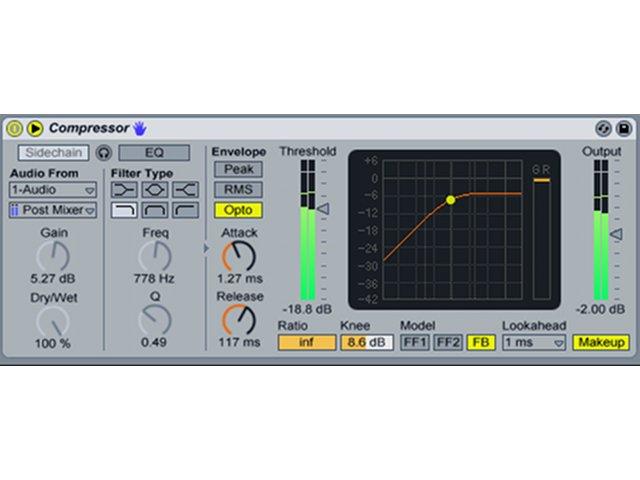Viewport: 640px width, 480px height.
Task: Click the Ratio value field showing inf
Action: [307, 342]
